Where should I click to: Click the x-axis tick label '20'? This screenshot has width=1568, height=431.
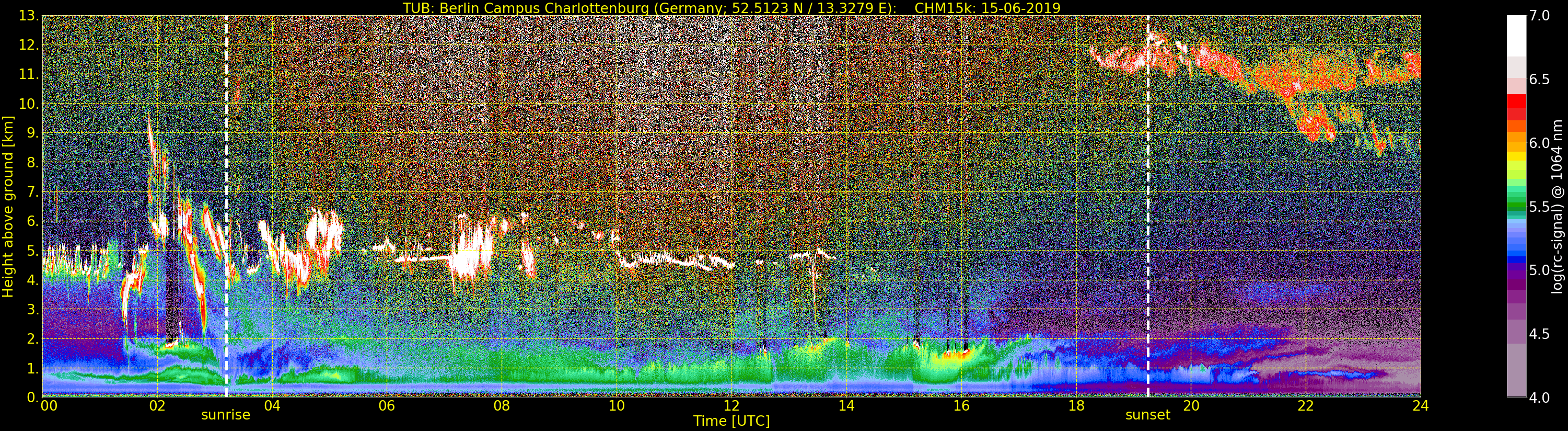[x=1191, y=405]
